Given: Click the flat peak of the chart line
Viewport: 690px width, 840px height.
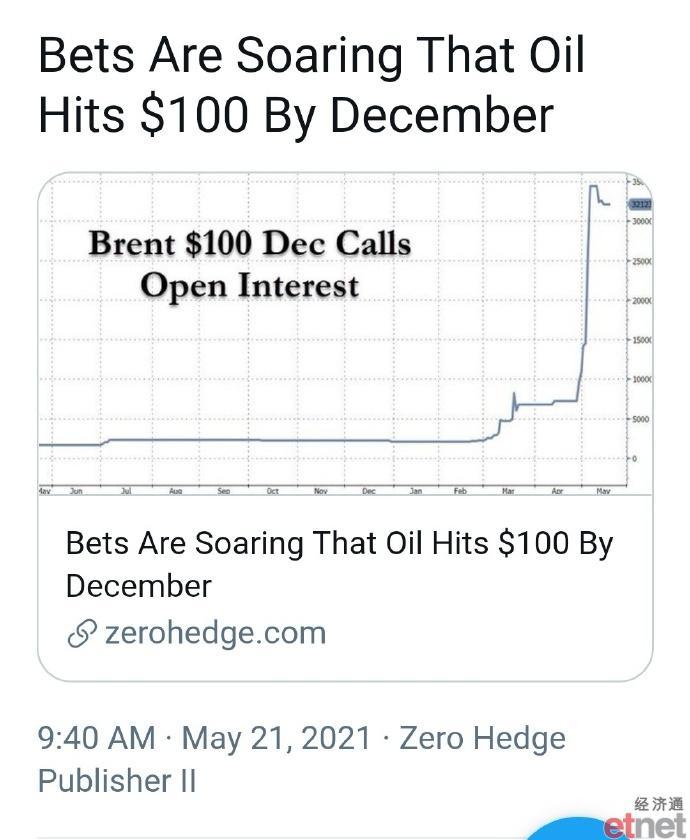Looking at the screenshot, I should (x=594, y=186).
